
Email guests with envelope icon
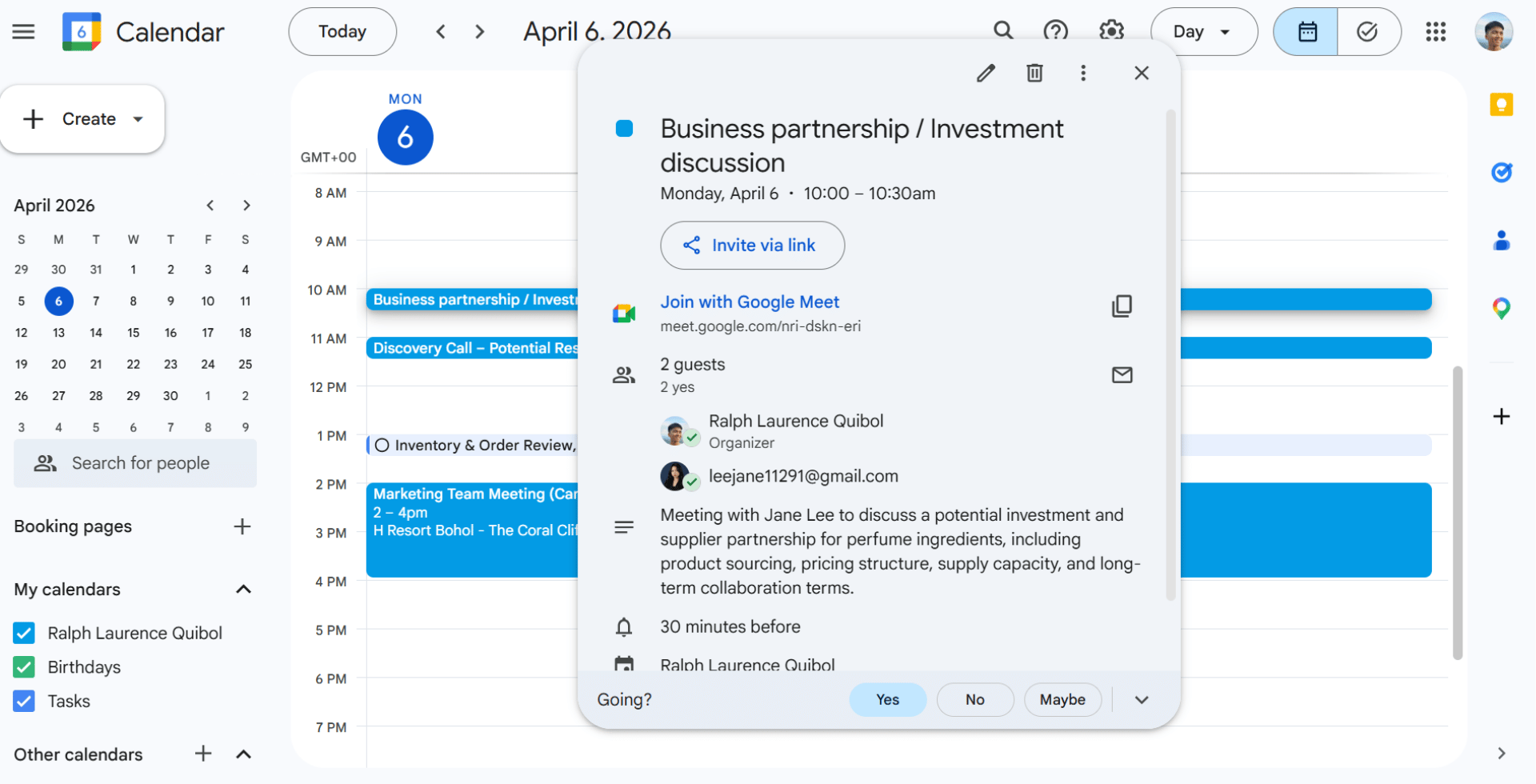(1122, 374)
